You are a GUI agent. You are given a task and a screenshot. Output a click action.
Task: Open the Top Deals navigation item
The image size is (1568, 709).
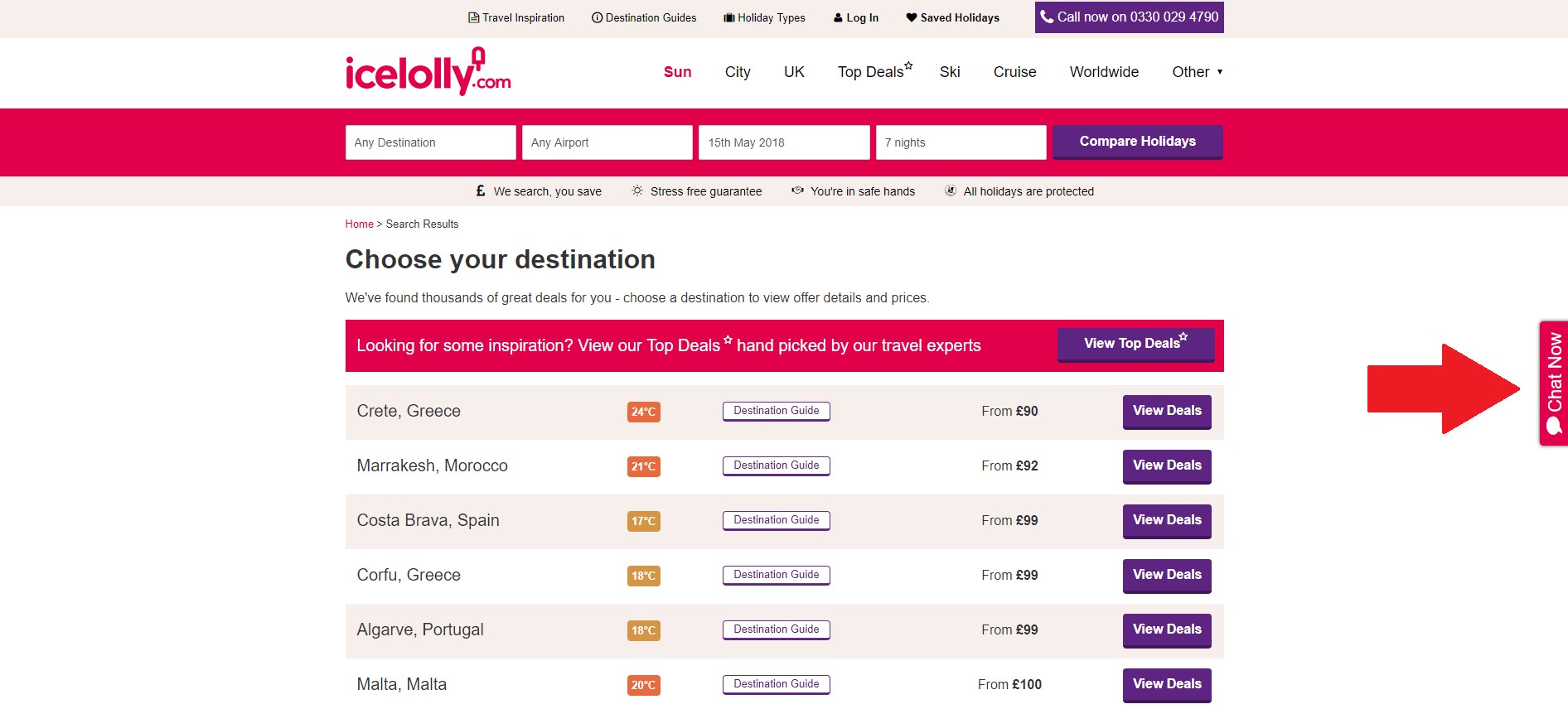click(874, 71)
